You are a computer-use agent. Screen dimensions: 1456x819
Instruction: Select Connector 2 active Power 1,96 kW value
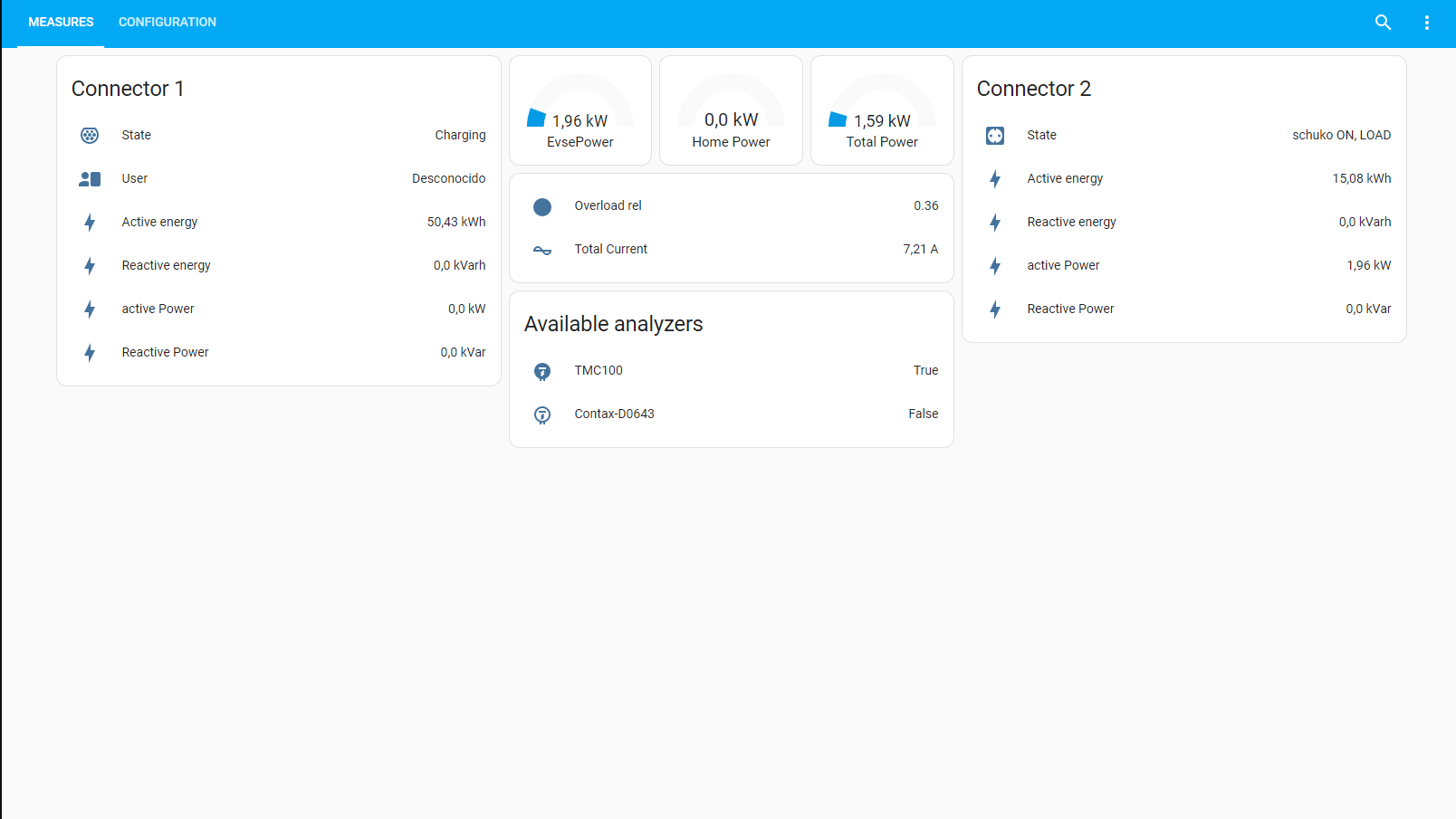pyautogui.click(x=1368, y=265)
